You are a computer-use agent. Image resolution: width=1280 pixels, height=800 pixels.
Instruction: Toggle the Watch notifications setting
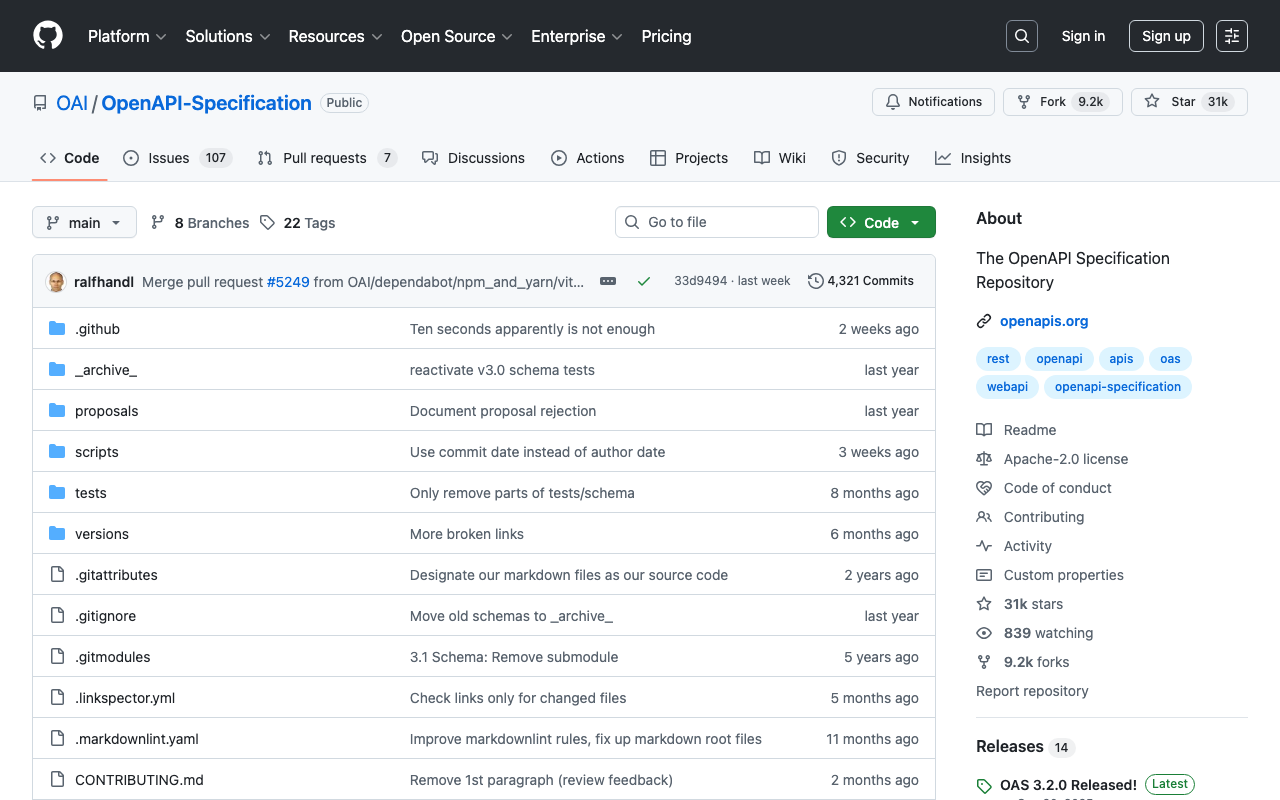[x=933, y=101]
